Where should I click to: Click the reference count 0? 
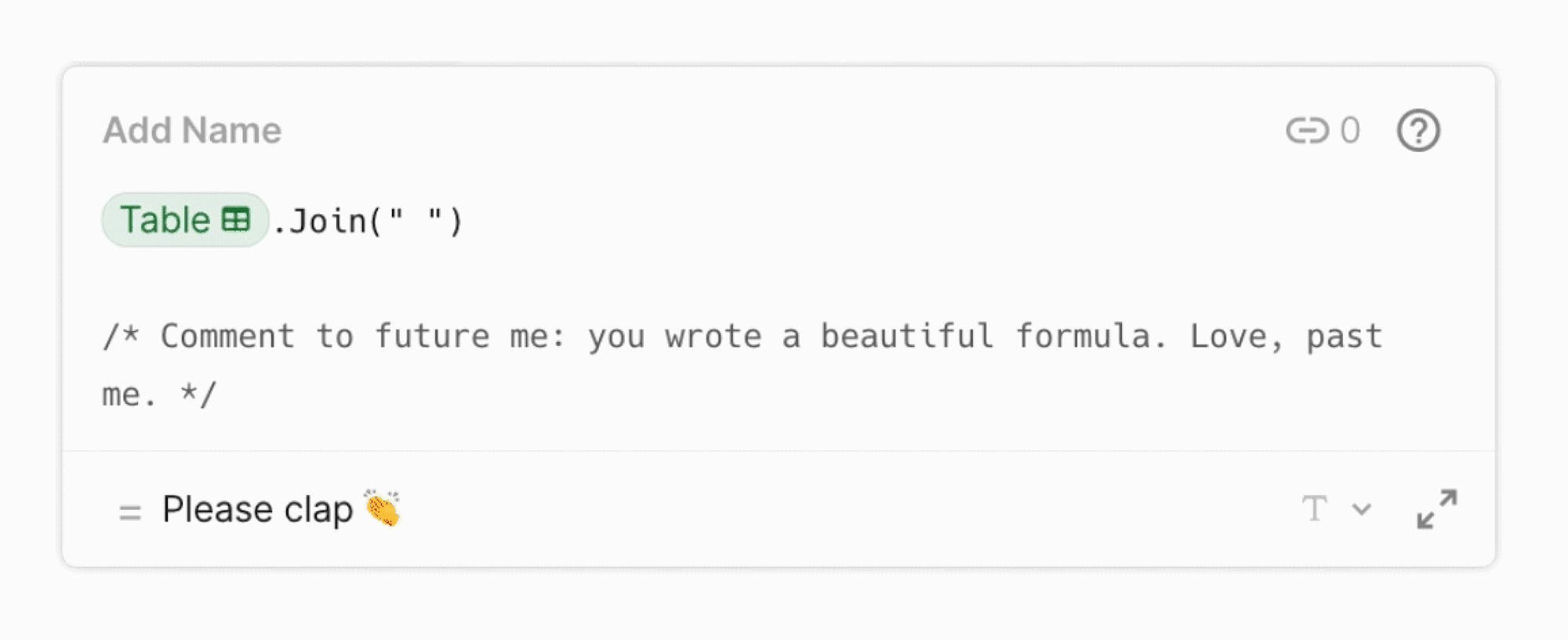(1349, 130)
